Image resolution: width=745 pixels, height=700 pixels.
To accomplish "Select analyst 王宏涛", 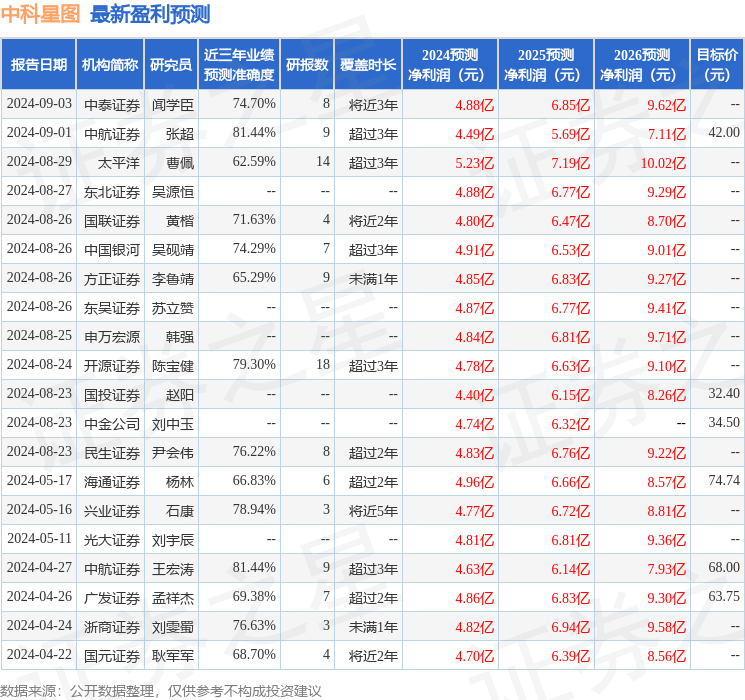I will coord(173,568).
